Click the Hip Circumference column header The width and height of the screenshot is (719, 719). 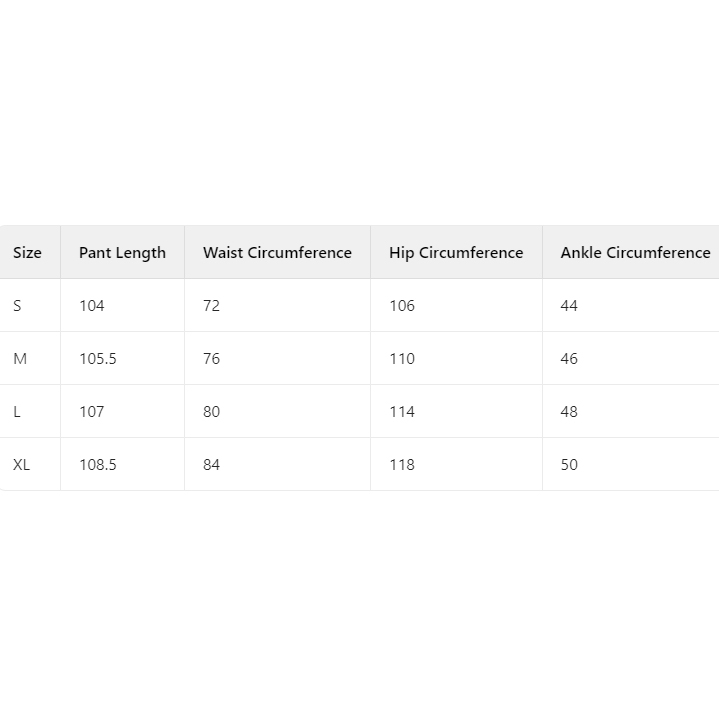tap(456, 253)
